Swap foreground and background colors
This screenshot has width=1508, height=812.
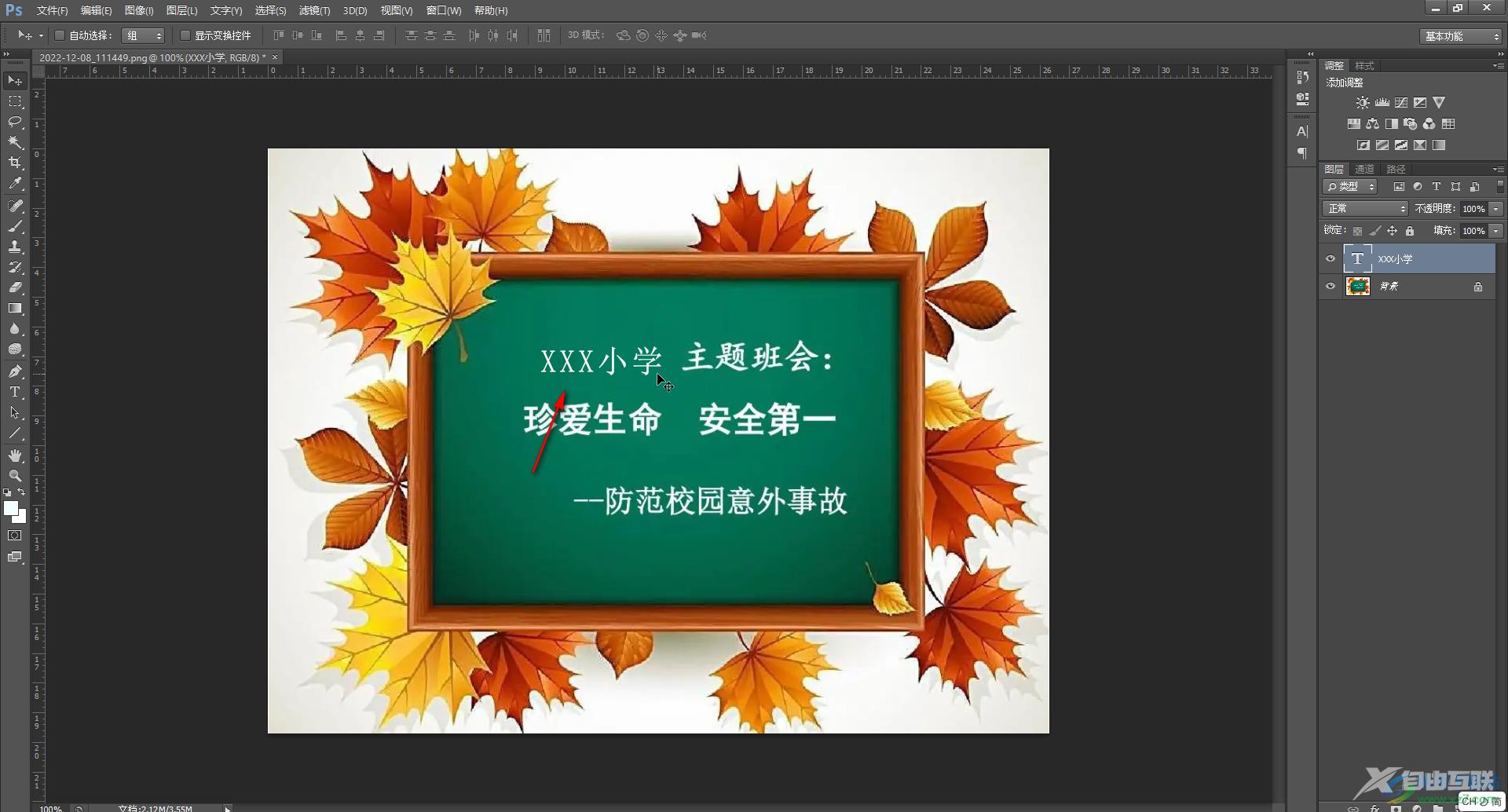click(22, 492)
